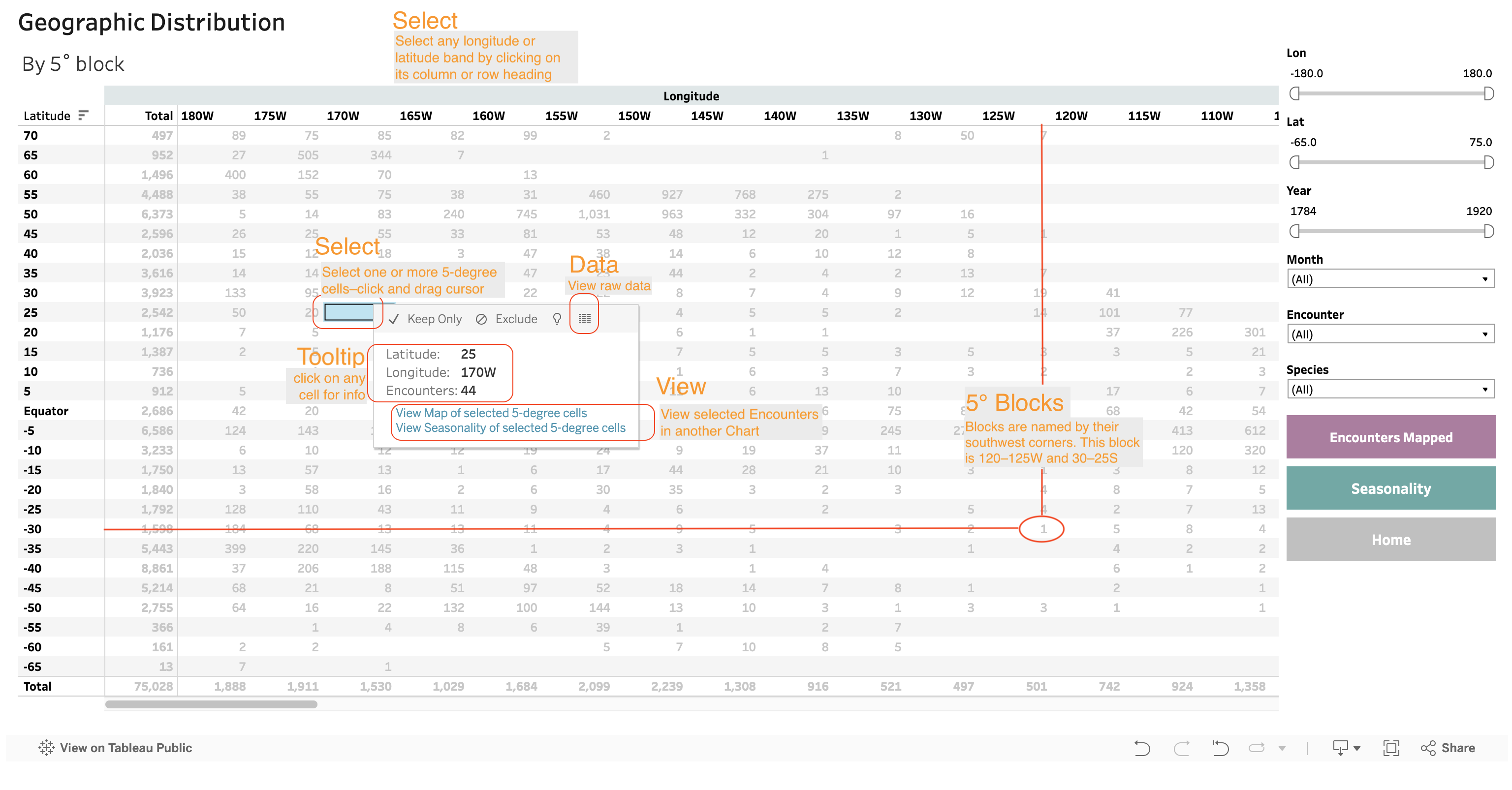Click the Share icon
The width and height of the screenshot is (1512, 790).
1447,748
